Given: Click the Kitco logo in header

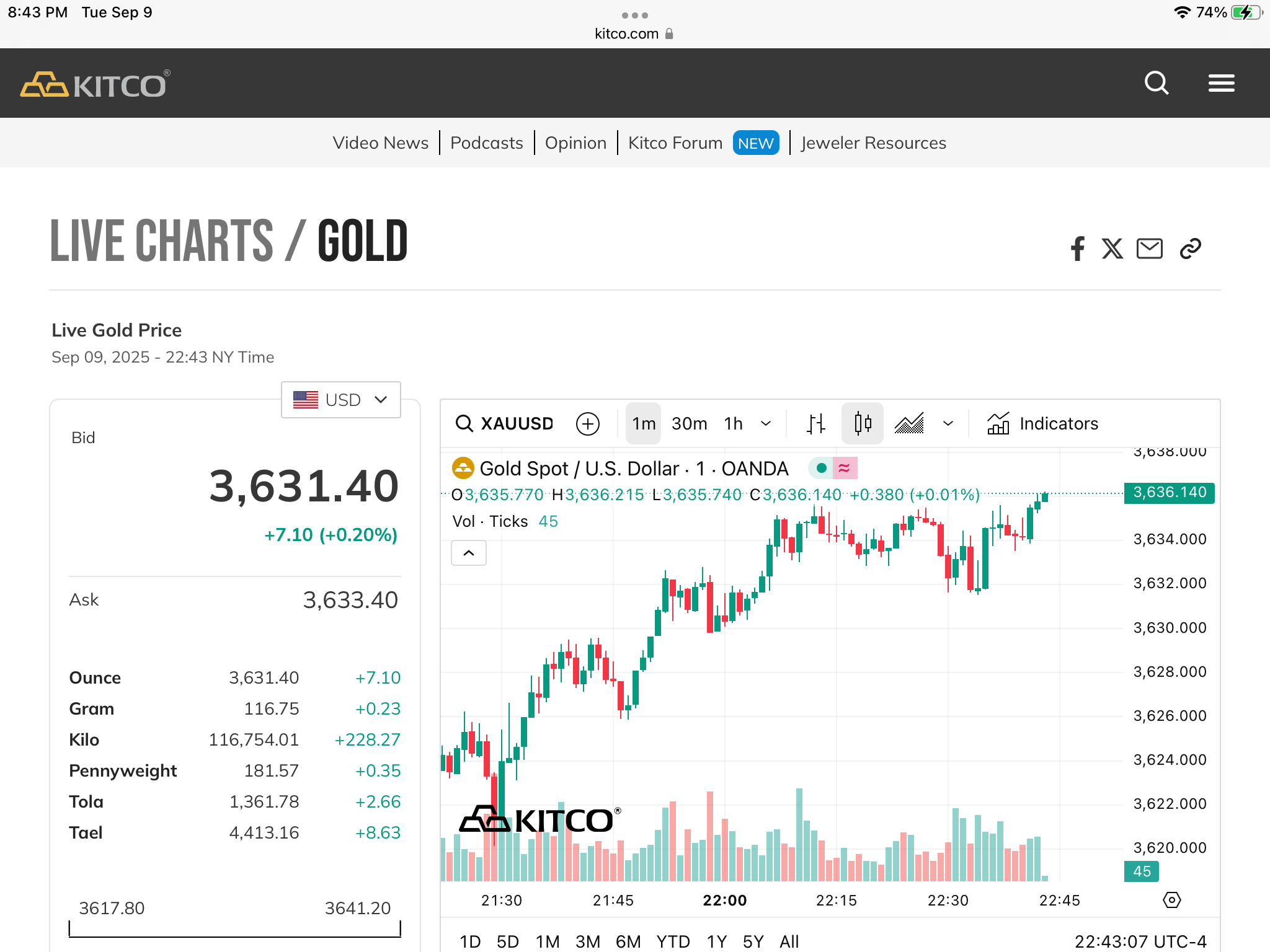Looking at the screenshot, I should click(x=95, y=84).
